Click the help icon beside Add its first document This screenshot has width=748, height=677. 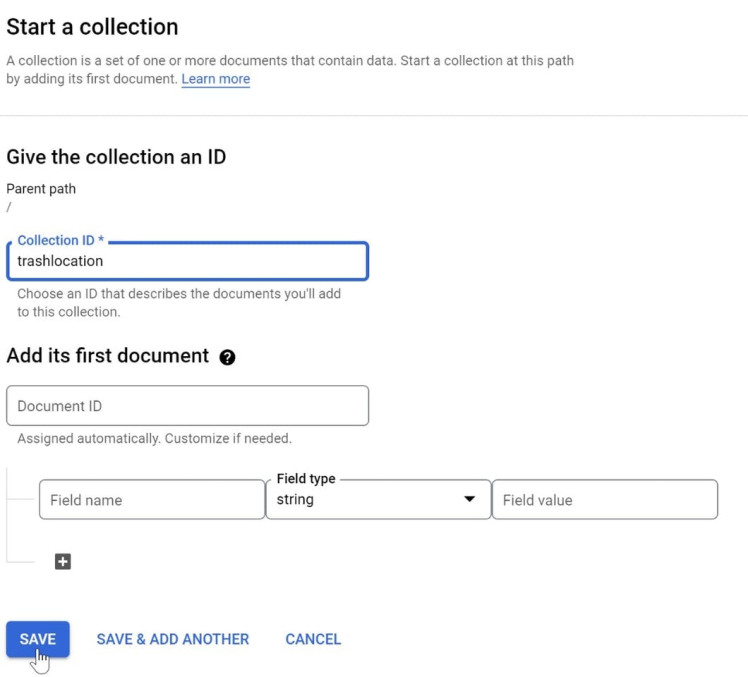pyautogui.click(x=227, y=357)
